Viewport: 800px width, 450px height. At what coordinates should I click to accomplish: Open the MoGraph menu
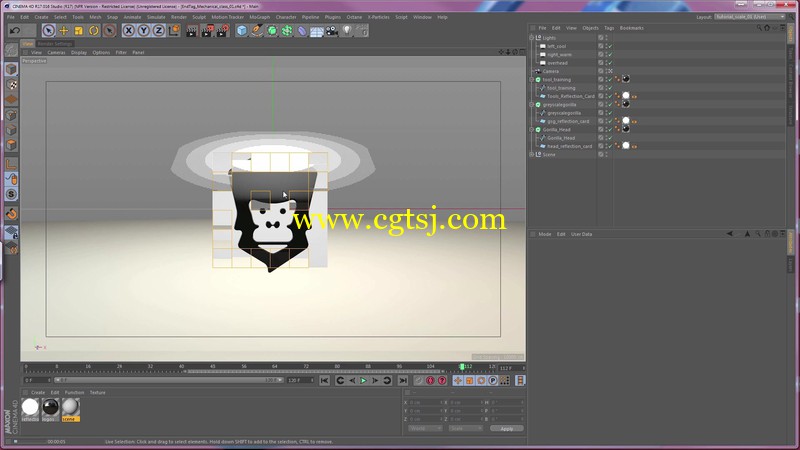(x=259, y=17)
